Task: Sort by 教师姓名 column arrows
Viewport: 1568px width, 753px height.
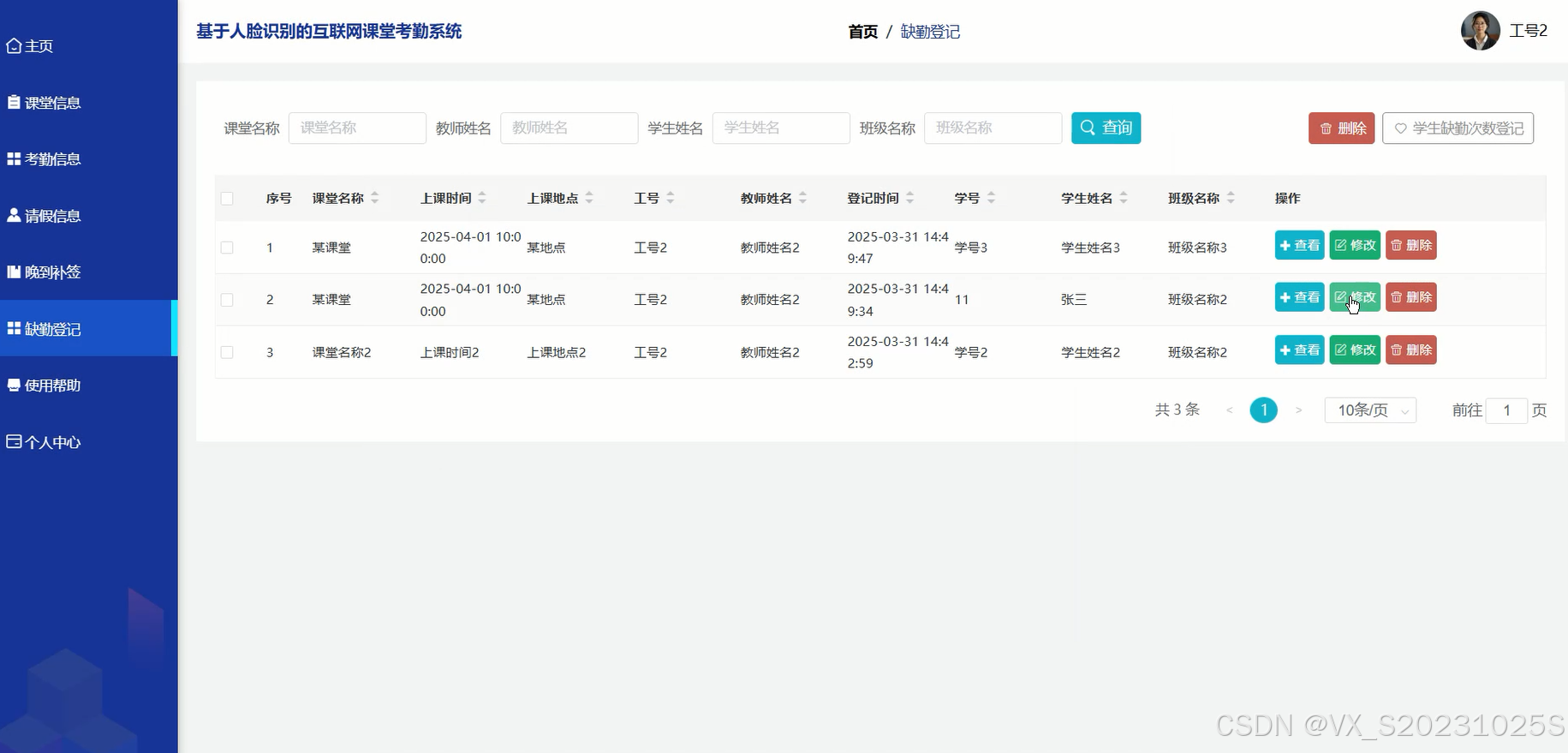Action: [x=803, y=198]
